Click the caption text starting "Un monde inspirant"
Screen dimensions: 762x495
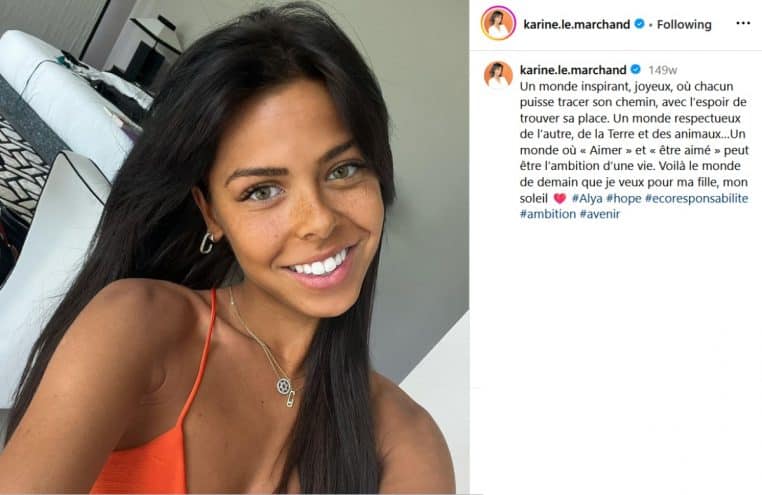[x=634, y=150]
